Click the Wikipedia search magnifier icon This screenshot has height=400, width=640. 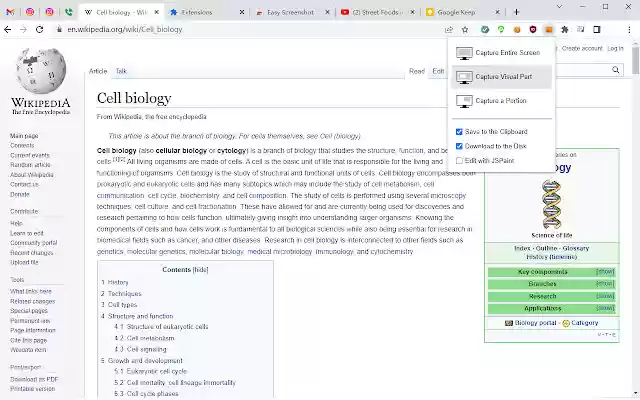coord(616,70)
